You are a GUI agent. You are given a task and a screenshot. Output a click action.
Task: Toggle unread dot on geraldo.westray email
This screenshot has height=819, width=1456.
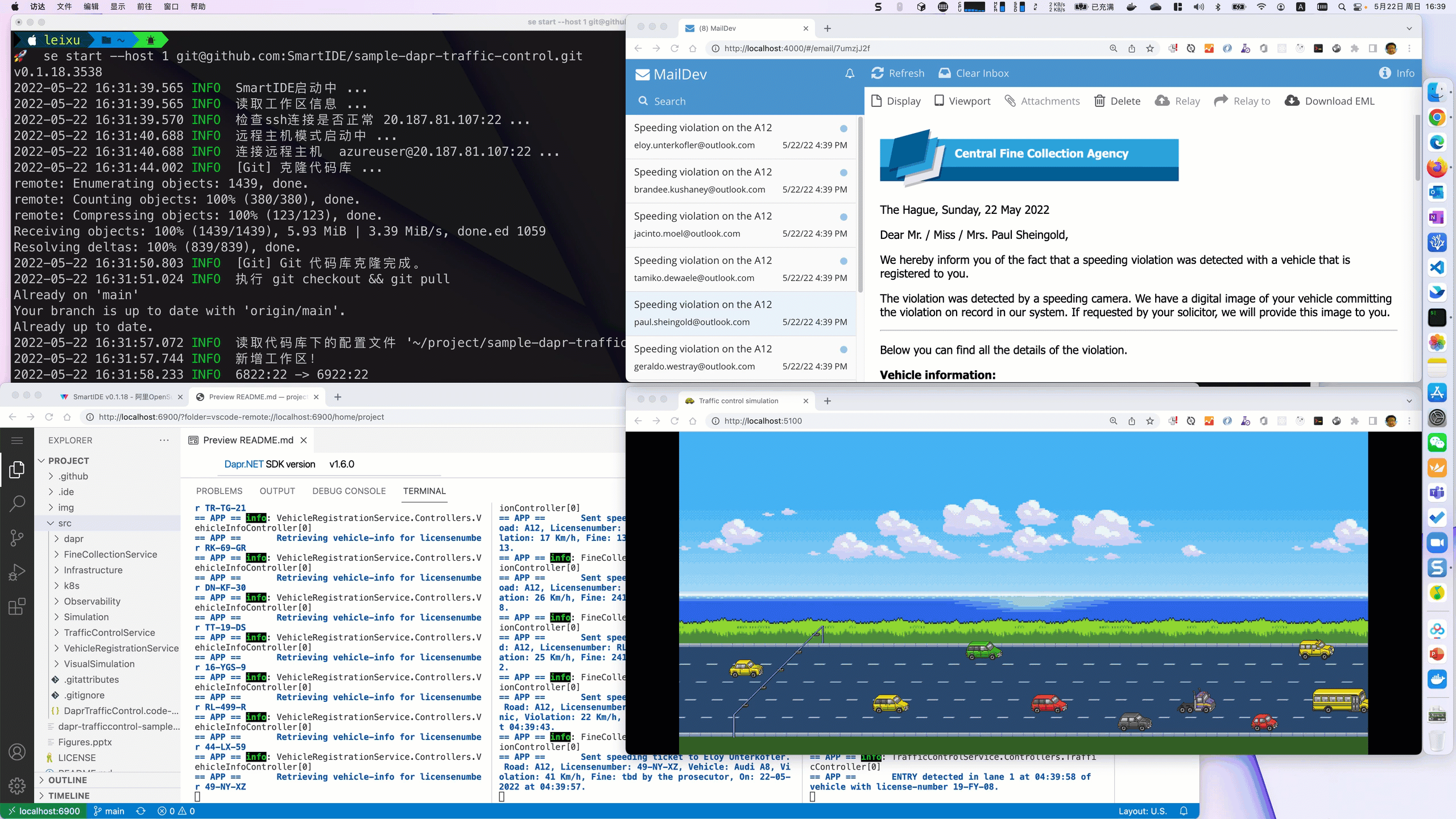[843, 350]
